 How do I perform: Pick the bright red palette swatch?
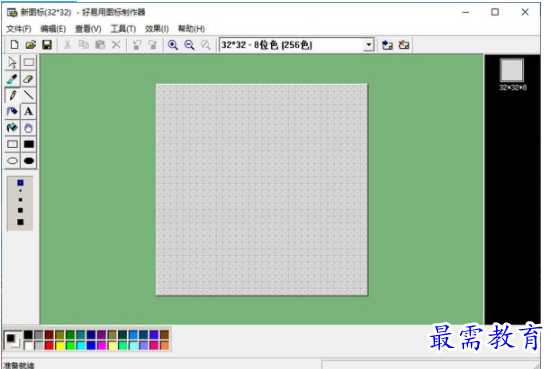(49, 345)
